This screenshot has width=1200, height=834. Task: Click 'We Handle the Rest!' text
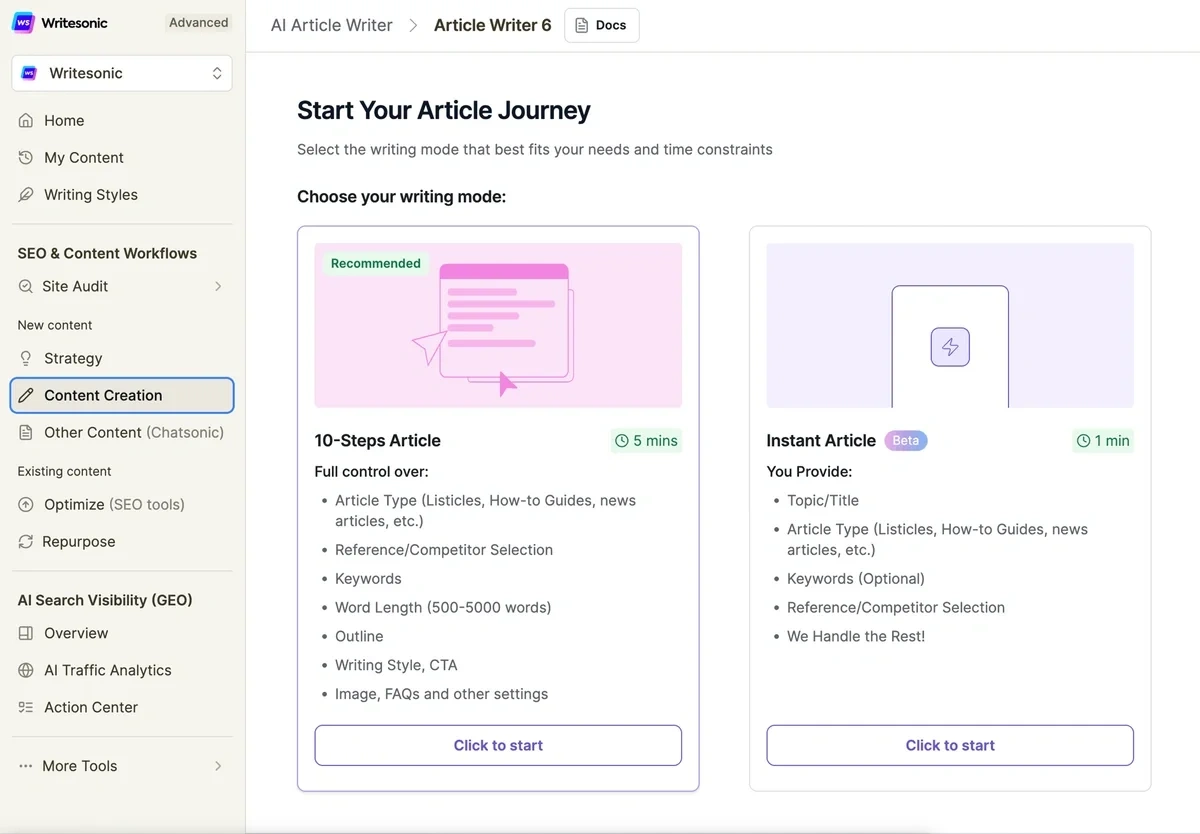(x=856, y=636)
